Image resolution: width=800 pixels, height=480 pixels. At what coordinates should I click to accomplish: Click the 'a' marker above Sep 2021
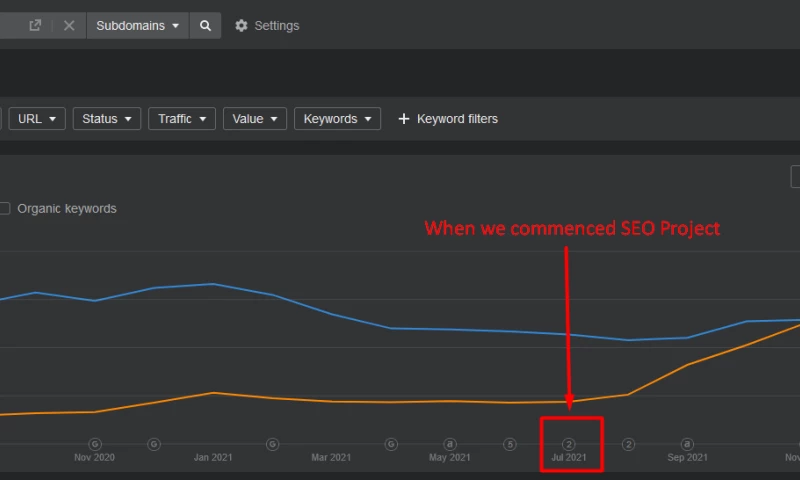pyautogui.click(x=687, y=443)
